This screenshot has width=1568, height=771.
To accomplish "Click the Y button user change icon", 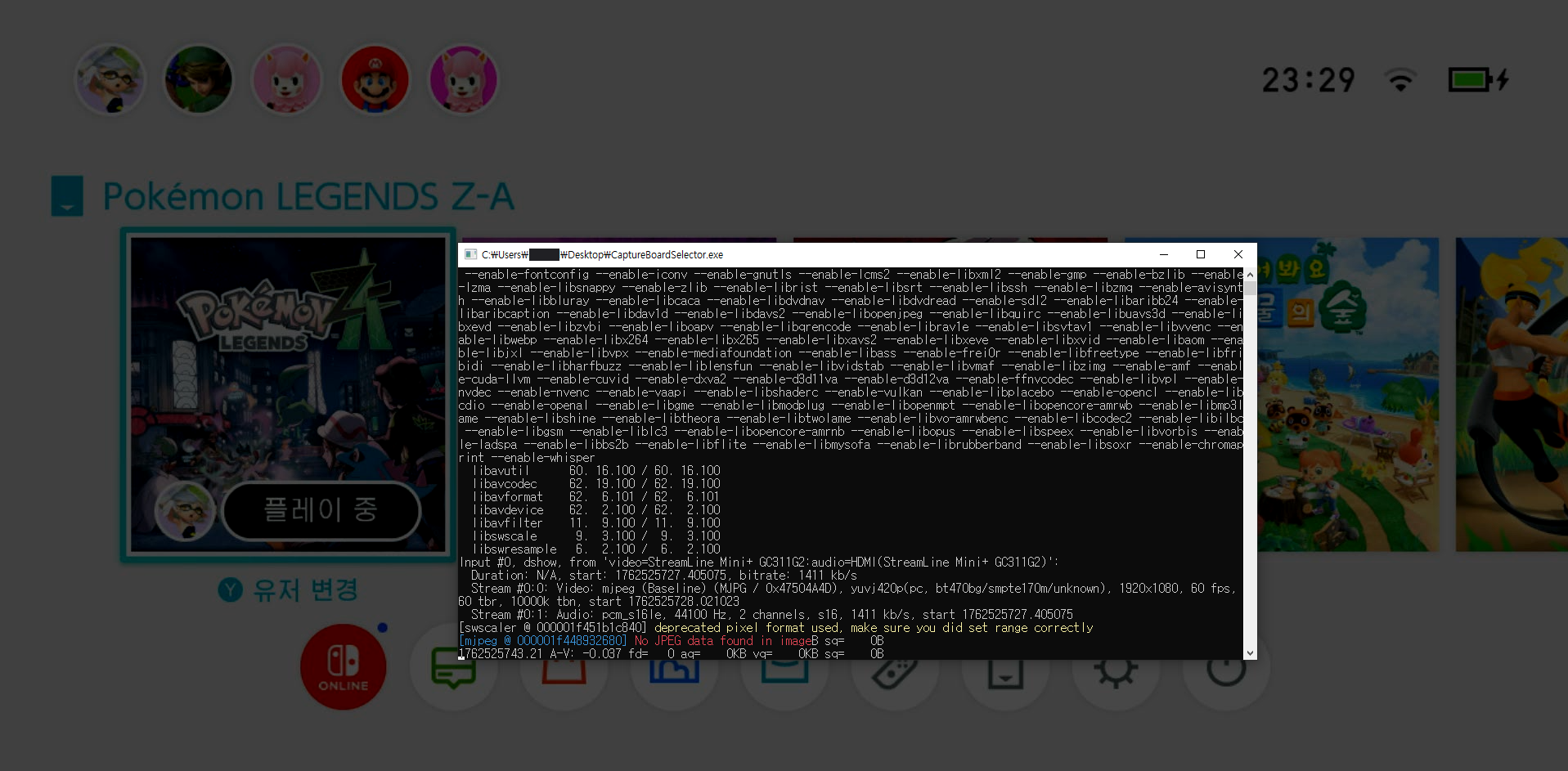I will tap(231, 589).
